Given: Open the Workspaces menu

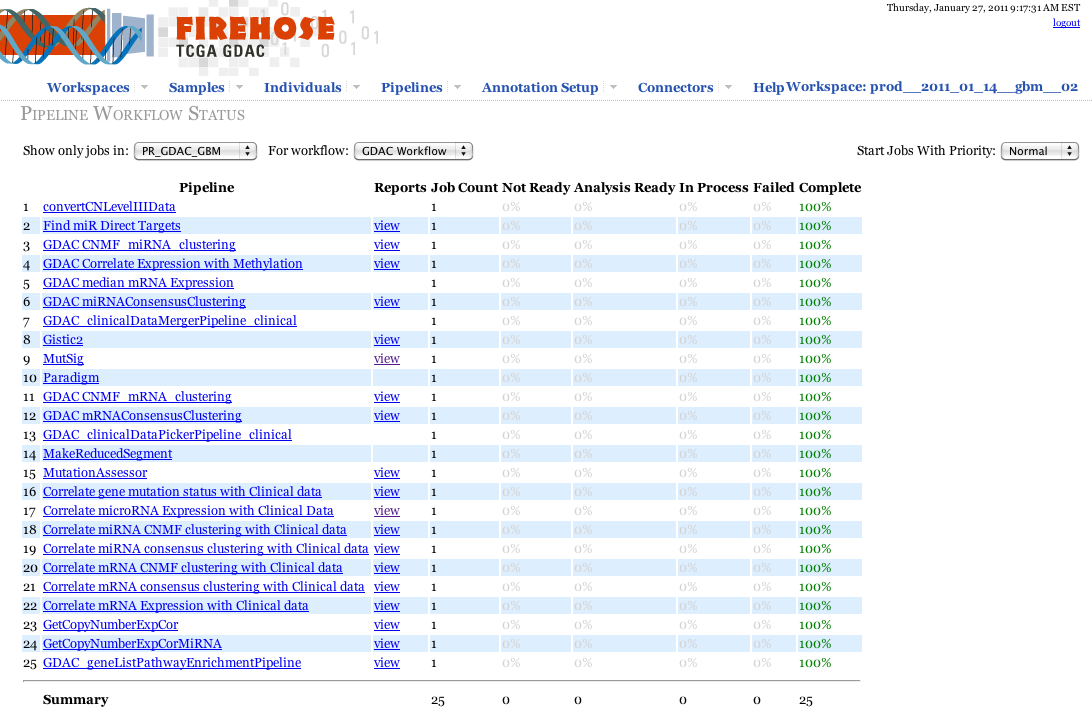Looking at the screenshot, I should click(88, 88).
